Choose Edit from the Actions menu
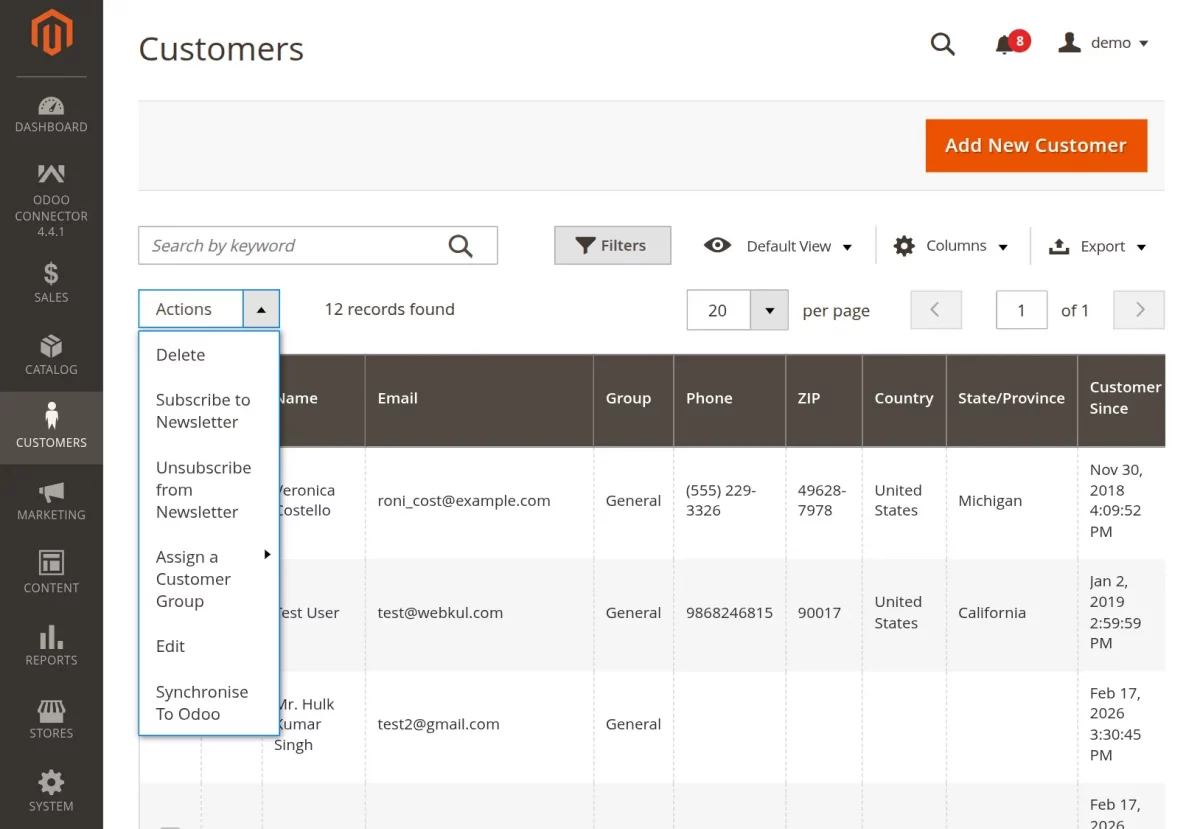Image resolution: width=1200 pixels, height=829 pixels. coord(208,646)
